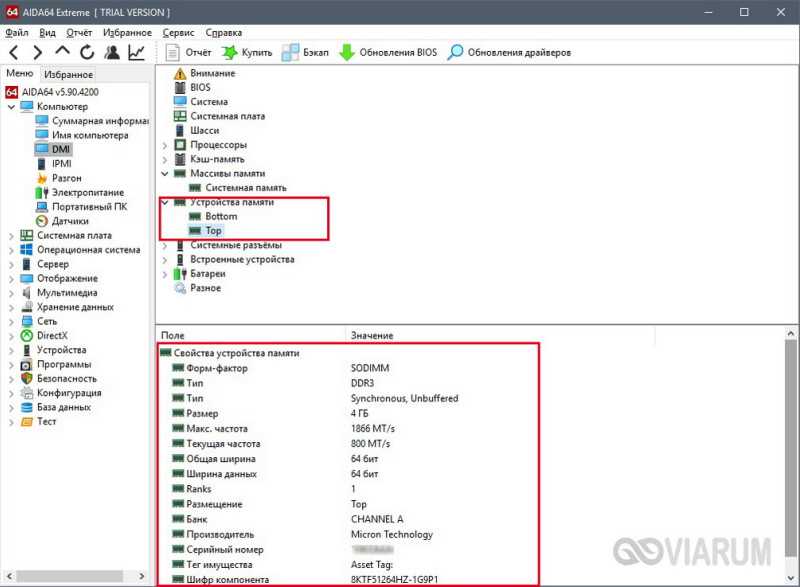
Task: Open the user profile toolbar icon
Action: [112, 52]
